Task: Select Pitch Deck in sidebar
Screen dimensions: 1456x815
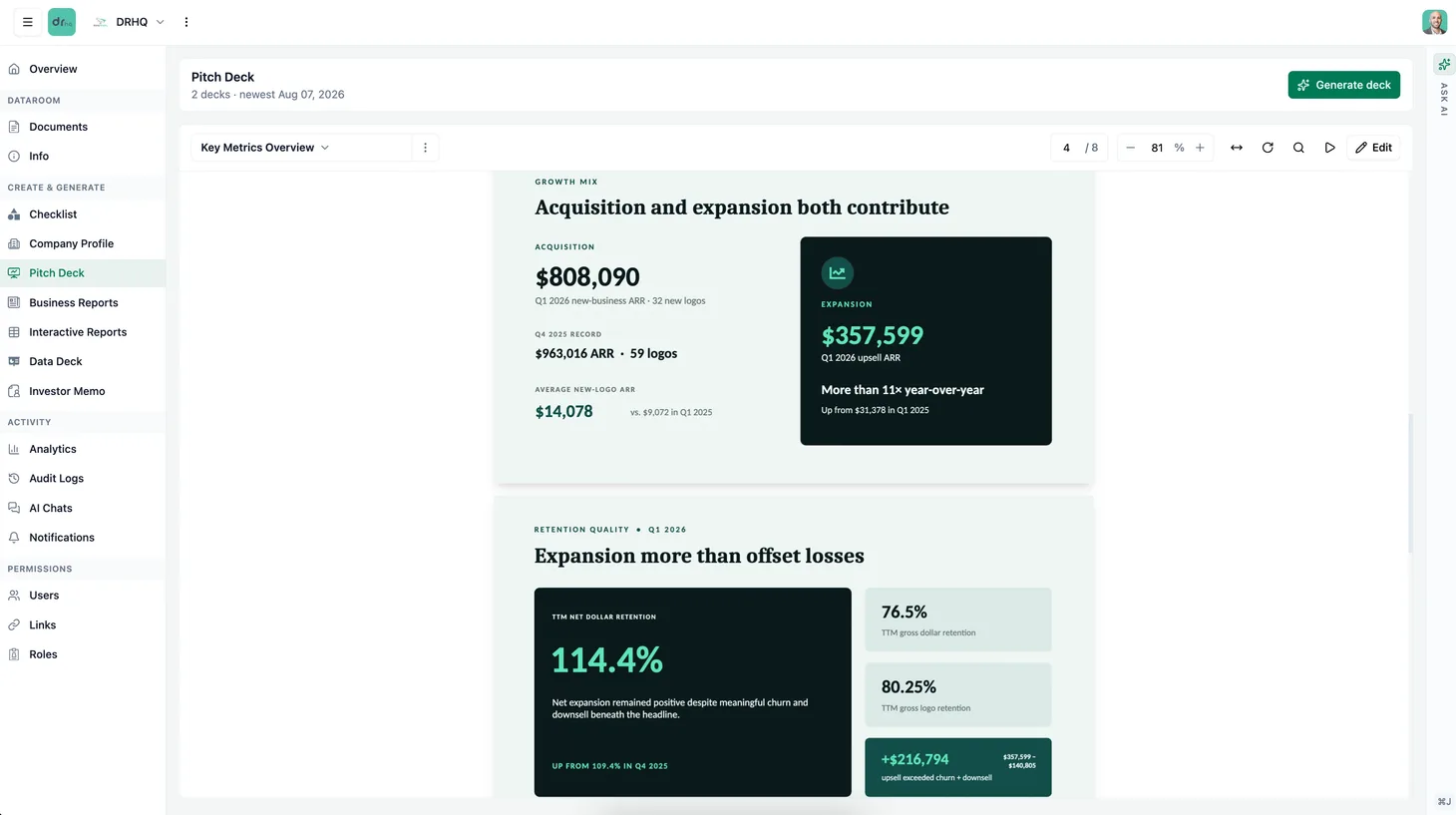Action: pos(57,272)
